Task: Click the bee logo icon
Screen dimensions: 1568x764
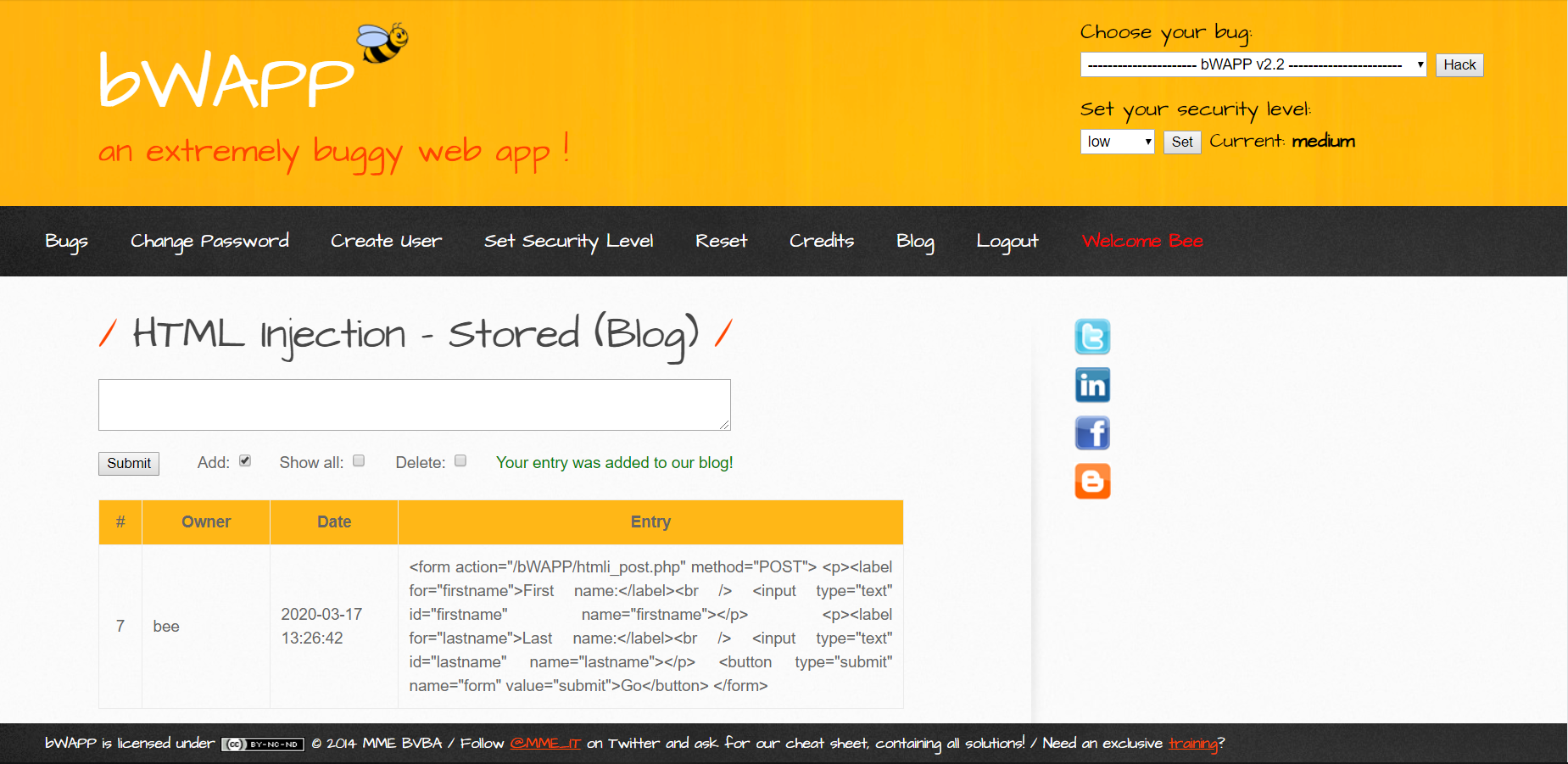Action: coord(382,42)
